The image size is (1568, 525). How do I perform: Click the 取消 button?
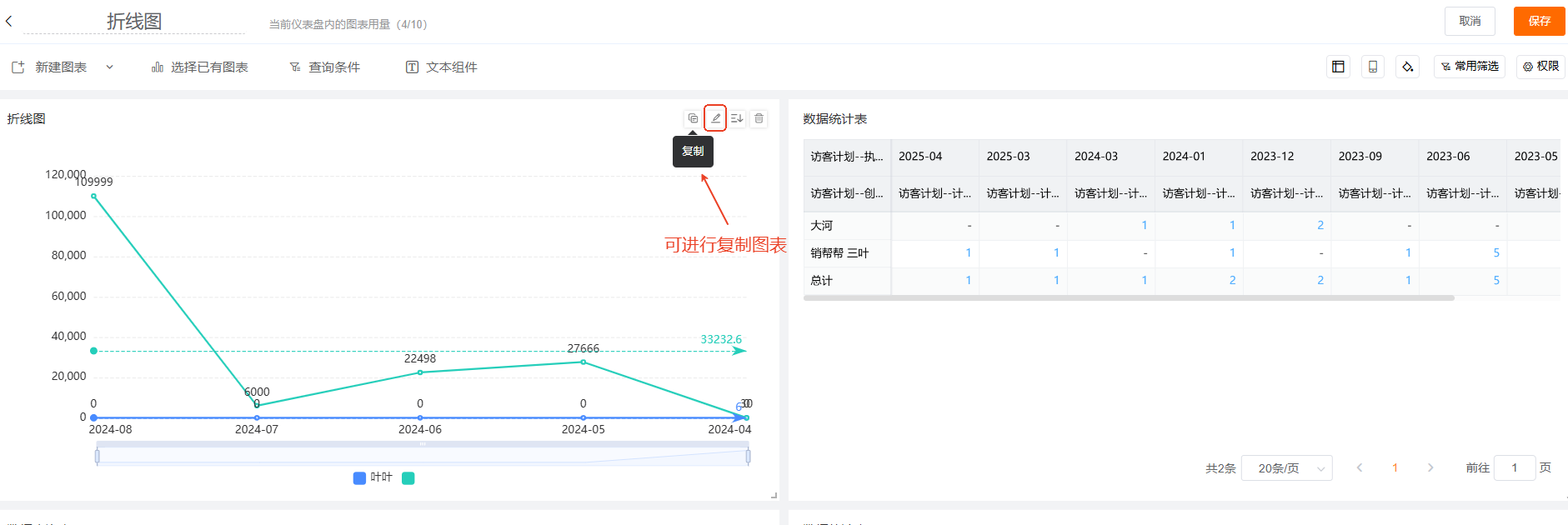(x=1470, y=21)
